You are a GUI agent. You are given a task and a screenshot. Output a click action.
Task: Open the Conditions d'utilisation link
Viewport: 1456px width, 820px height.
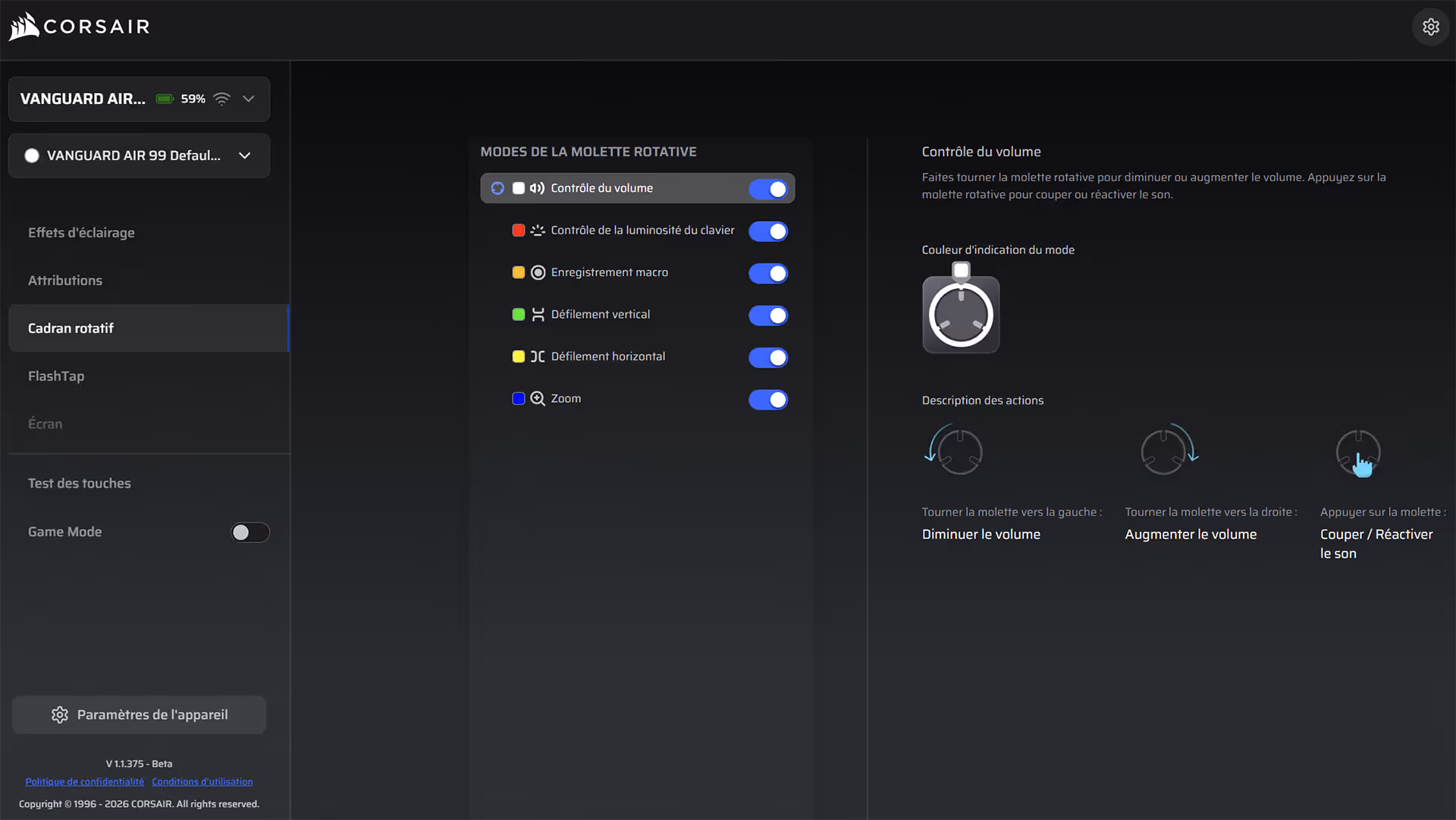tap(202, 782)
